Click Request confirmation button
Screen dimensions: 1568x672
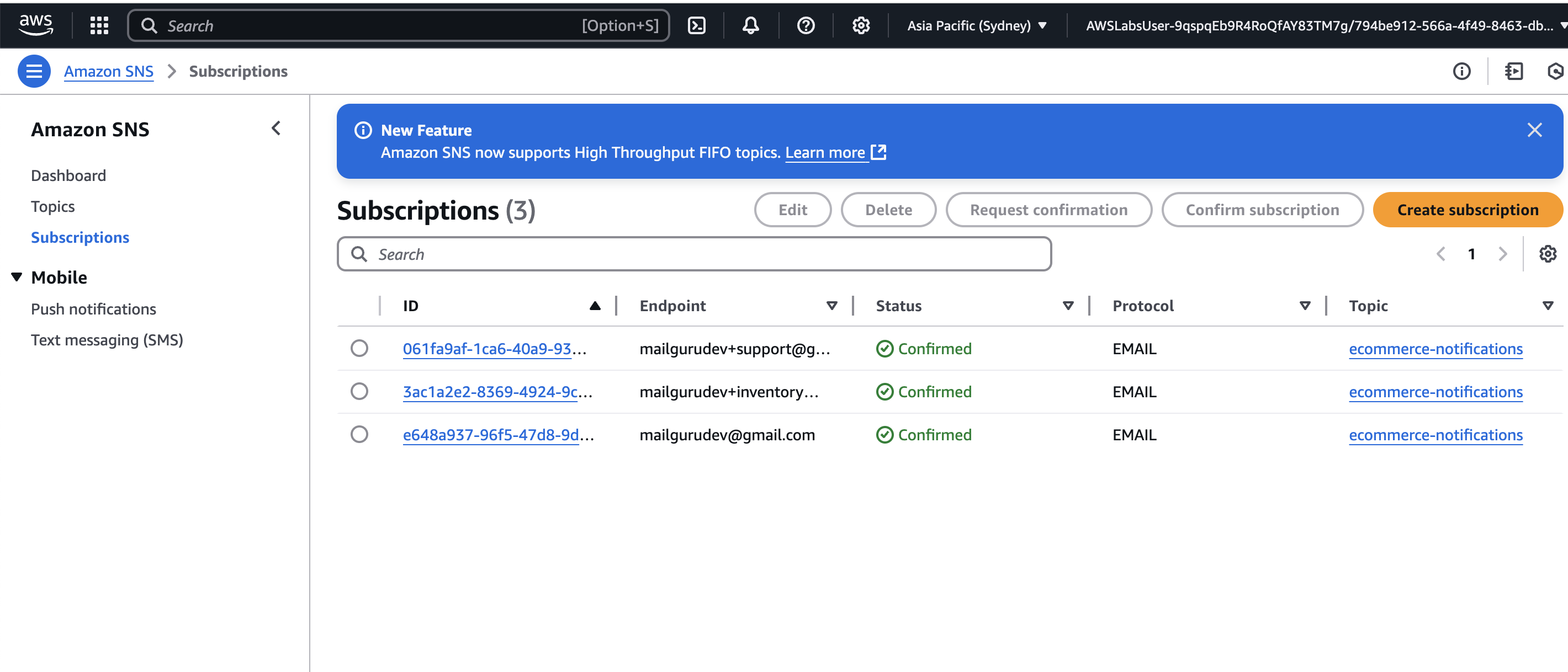point(1048,210)
